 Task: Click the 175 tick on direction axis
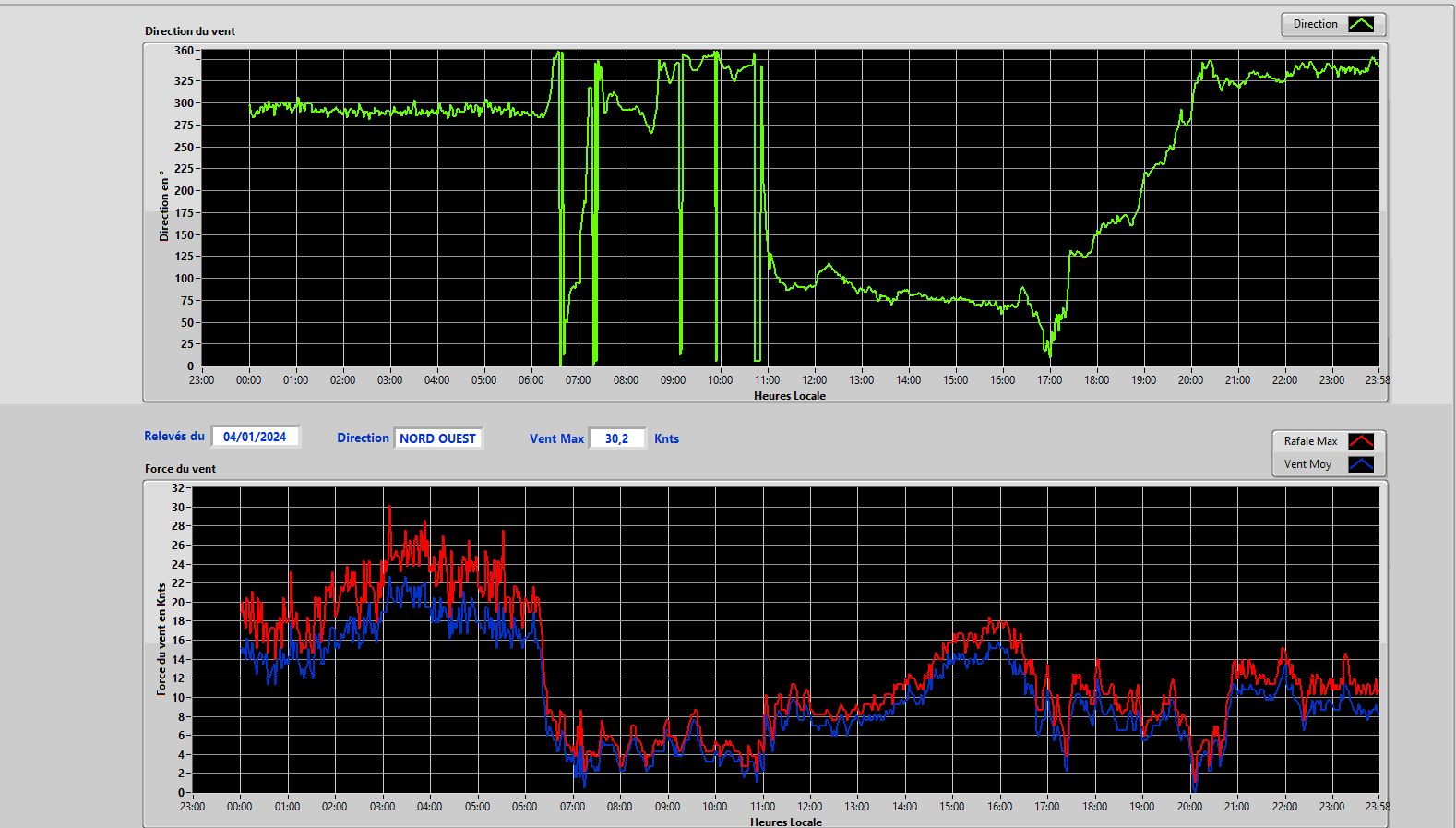pyautogui.click(x=184, y=212)
